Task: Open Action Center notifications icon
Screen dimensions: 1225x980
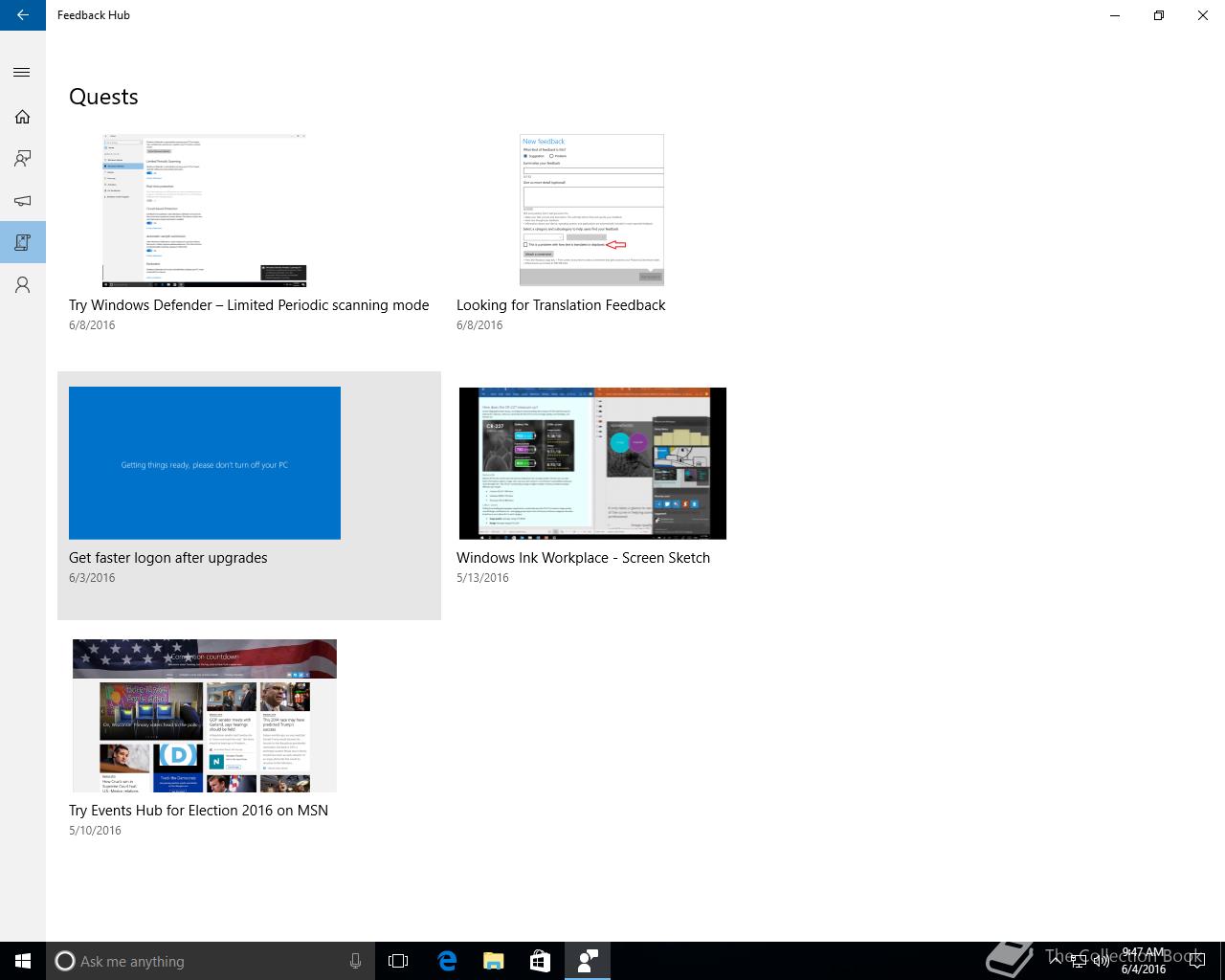Action: [x=1196, y=961]
